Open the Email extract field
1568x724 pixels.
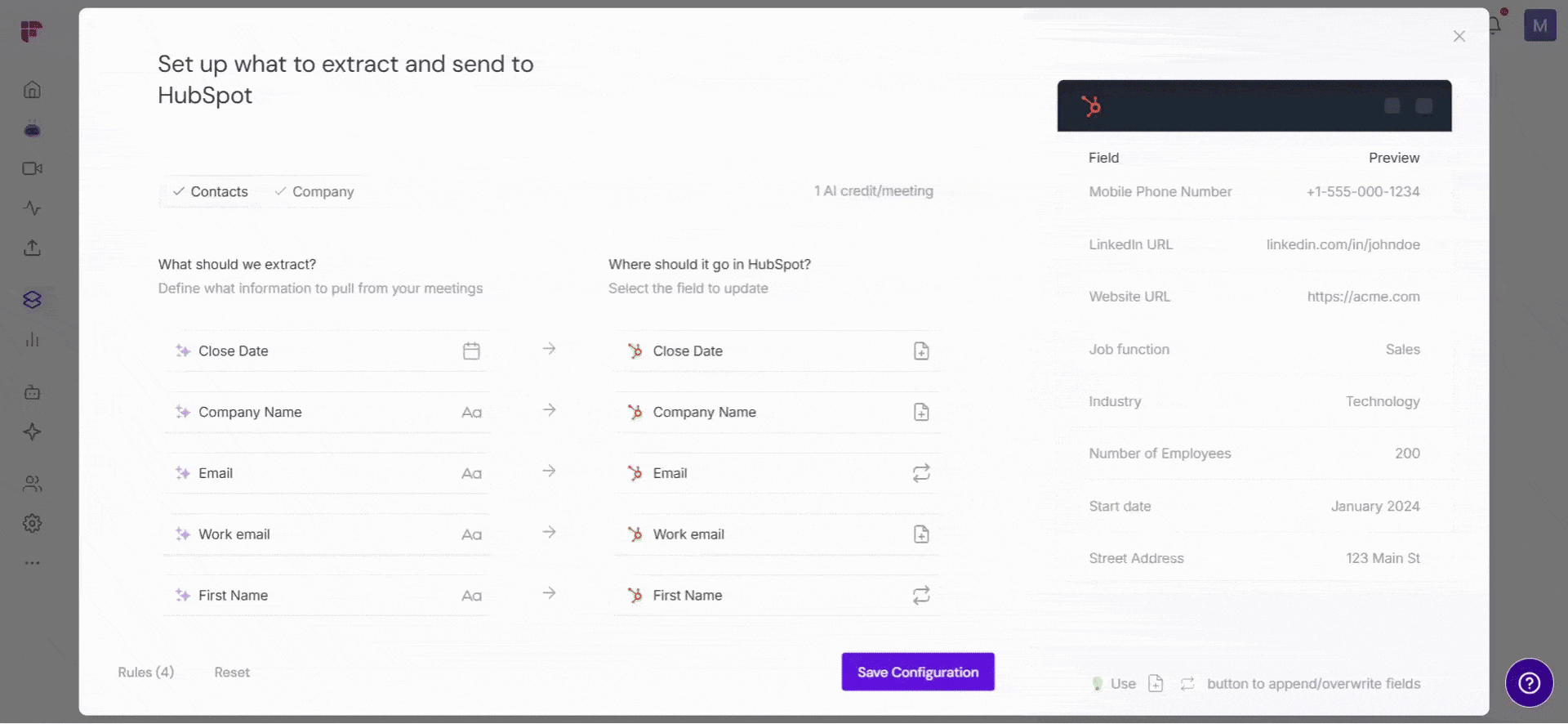coord(327,474)
